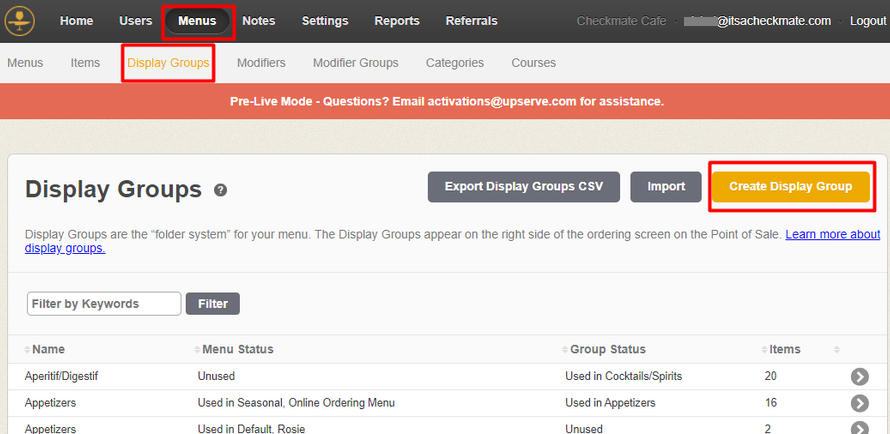890x434 pixels.
Task: Sort by Name column header
Action: 48,349
